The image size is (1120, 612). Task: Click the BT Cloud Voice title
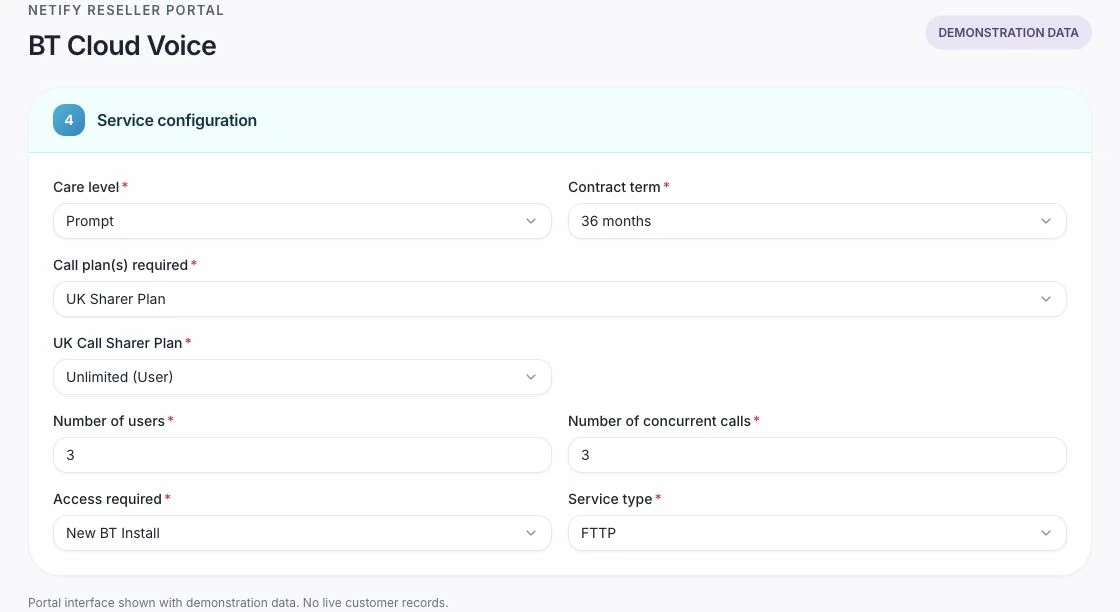click(x=122, y=46)
